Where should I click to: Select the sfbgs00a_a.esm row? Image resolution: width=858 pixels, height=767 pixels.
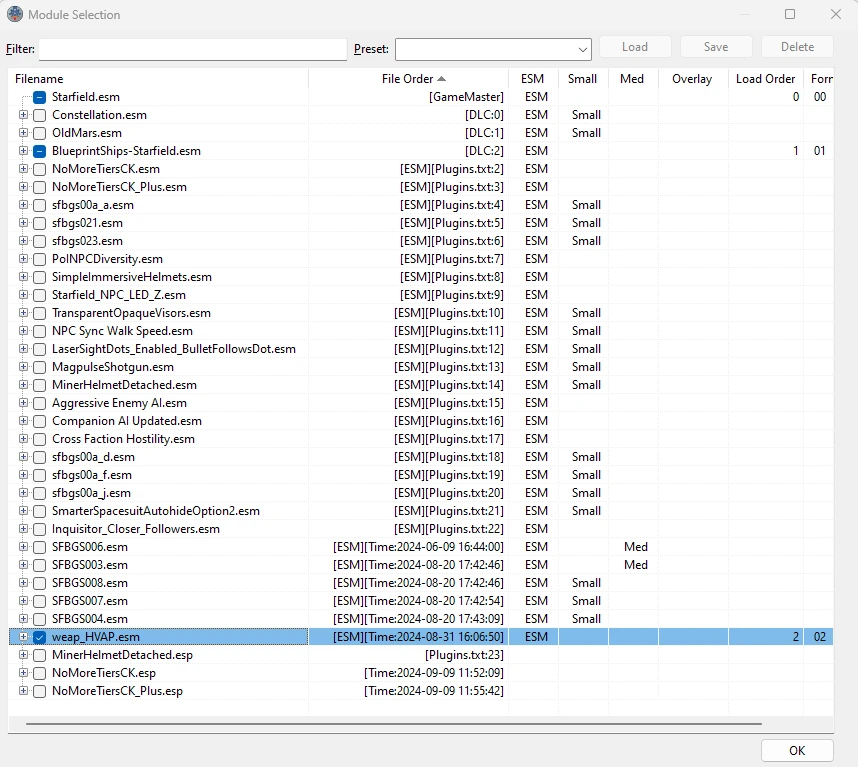pos(421,205)
